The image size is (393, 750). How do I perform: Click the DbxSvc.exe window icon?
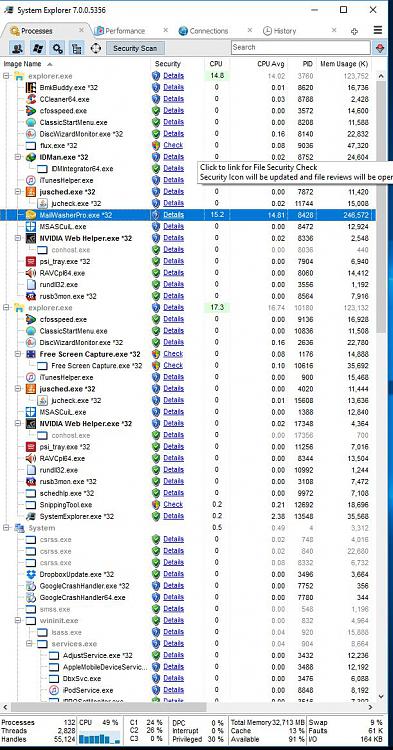click(54, 678)
